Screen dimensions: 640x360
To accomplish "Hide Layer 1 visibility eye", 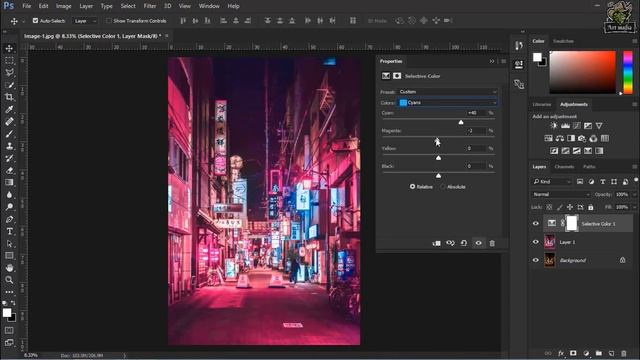I will point(536,242).
